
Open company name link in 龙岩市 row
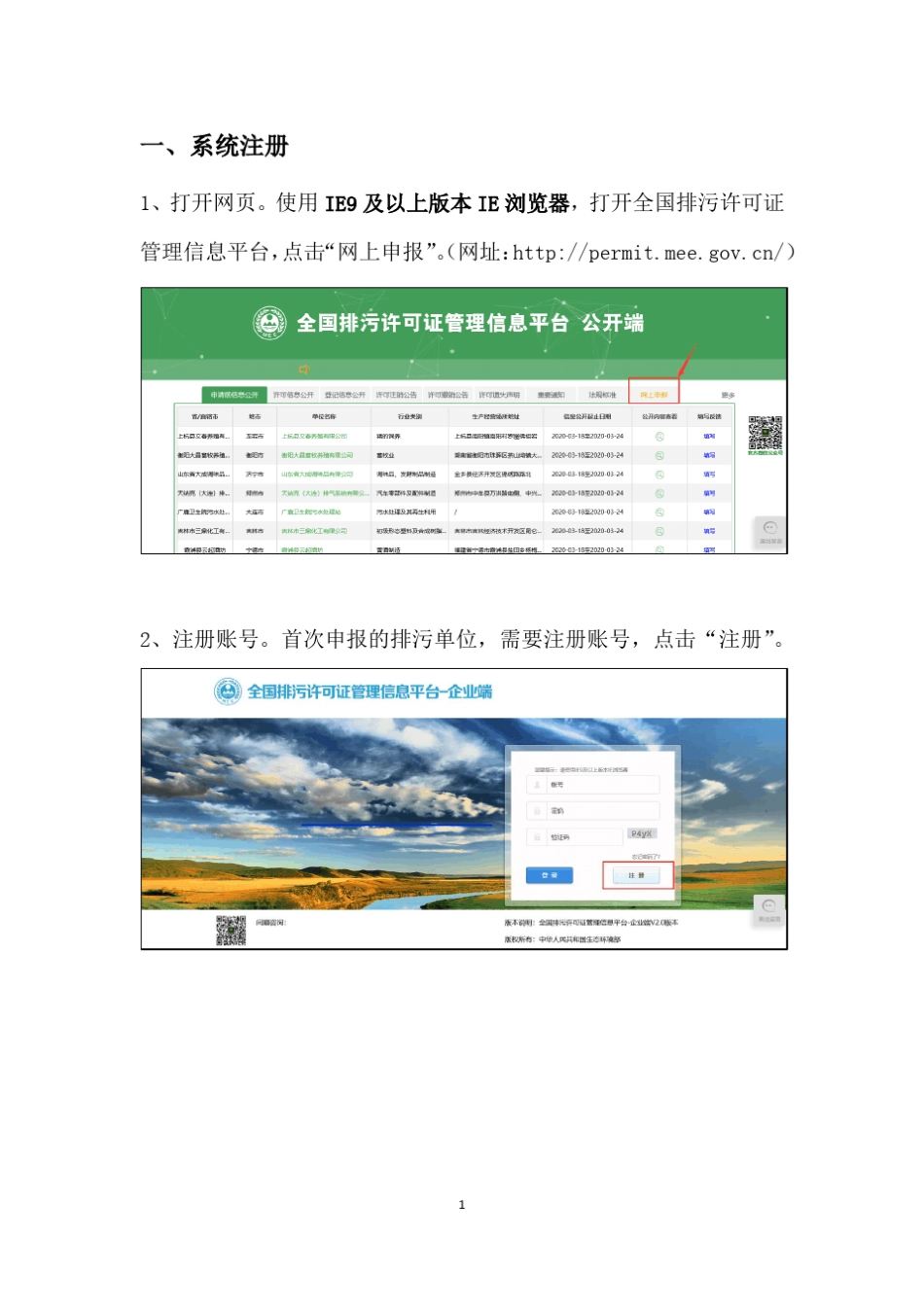click(314, 437)
